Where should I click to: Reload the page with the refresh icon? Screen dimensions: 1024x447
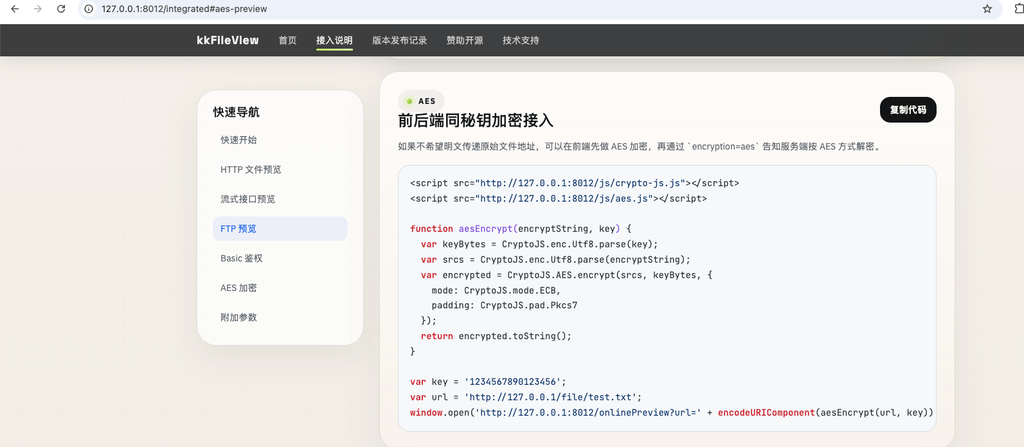61,9
